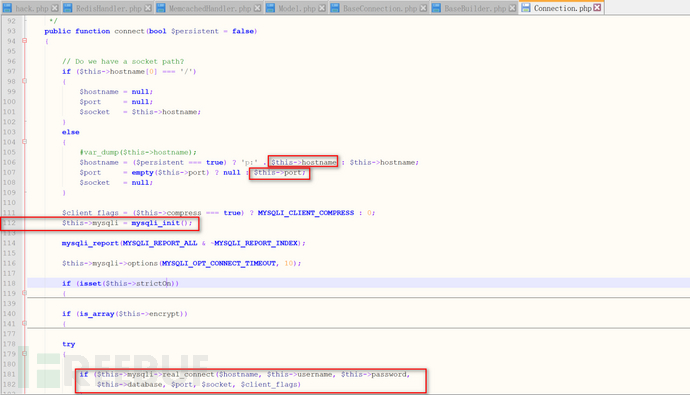This screenshot has height=395, width=690.
Task: Collapse the function body fold at line 94
Action: click(25, 41)
